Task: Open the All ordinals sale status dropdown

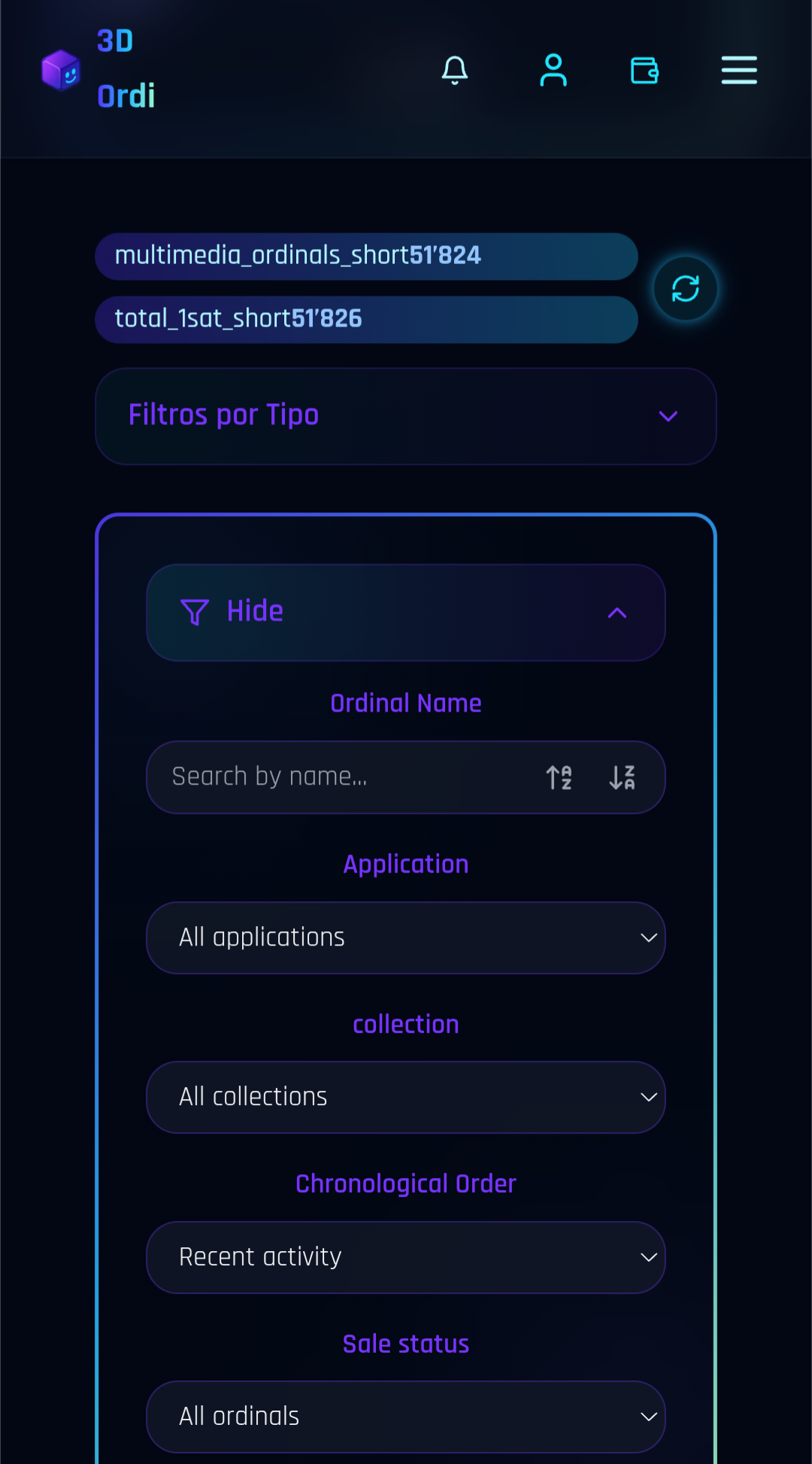Action: (406, 1417)
